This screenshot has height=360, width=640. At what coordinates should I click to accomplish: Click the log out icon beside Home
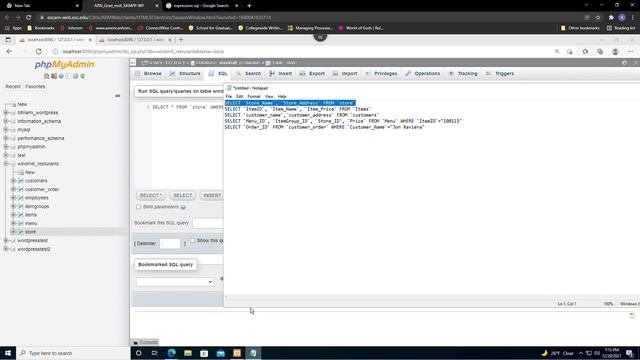click(x=54, y=76)
